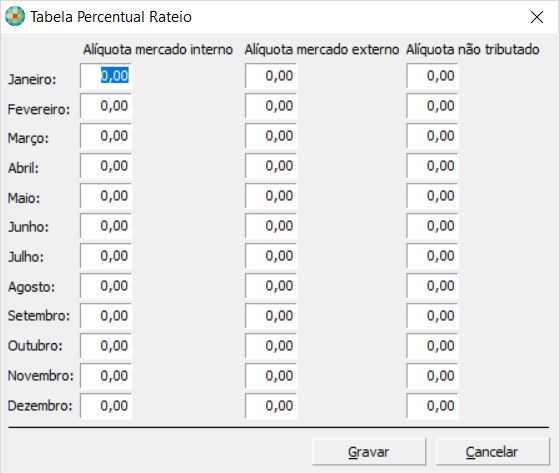This screenshot has width=559, height=473.
Task: Click Junho mercado interno field
Action: tap(106, 226)
